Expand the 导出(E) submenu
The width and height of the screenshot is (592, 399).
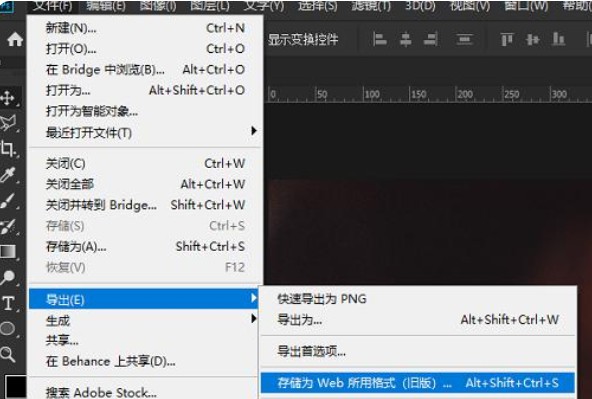[x=143, y=299]
